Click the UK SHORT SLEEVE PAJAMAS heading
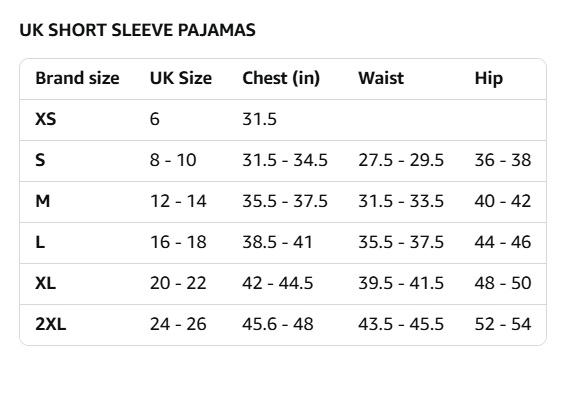567x398 pixels. point(137,30)
